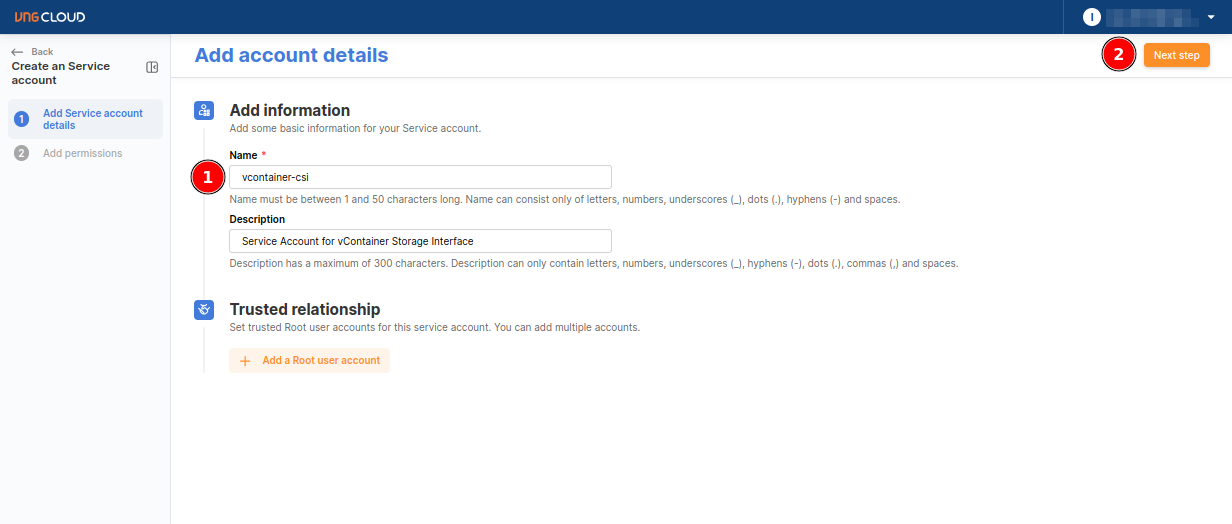Screen dimensions: 1232x524
Task: Click the Trusted relationship section icon
Action: [203, 310]
